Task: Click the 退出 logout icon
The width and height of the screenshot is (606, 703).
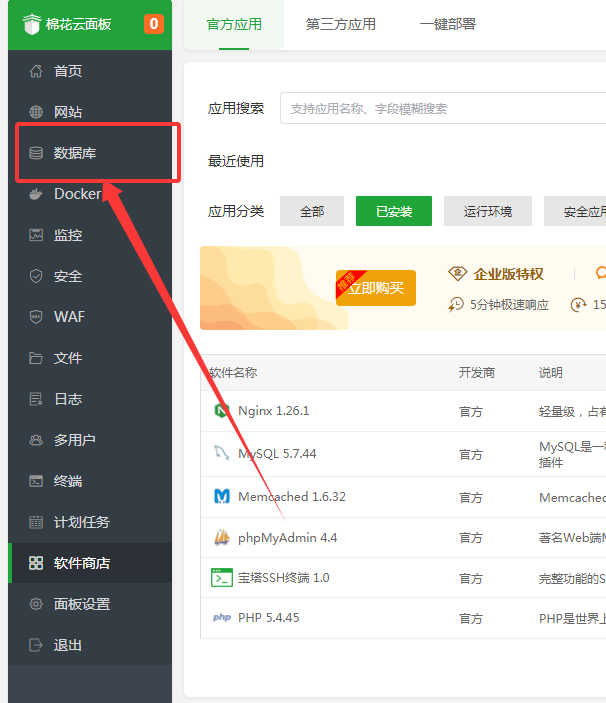Action: pos(36,645)
